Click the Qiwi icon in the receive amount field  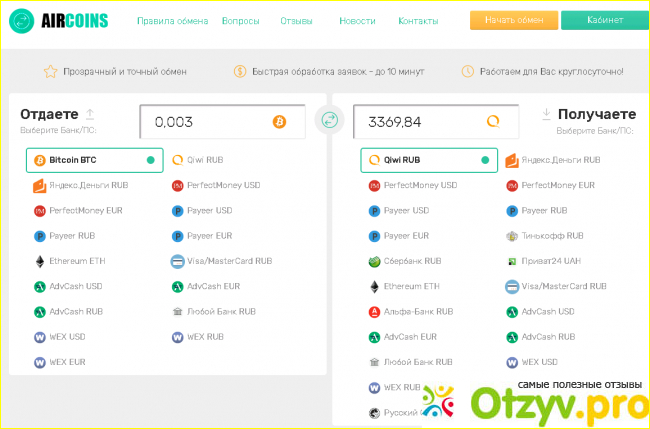pos(493,122)
